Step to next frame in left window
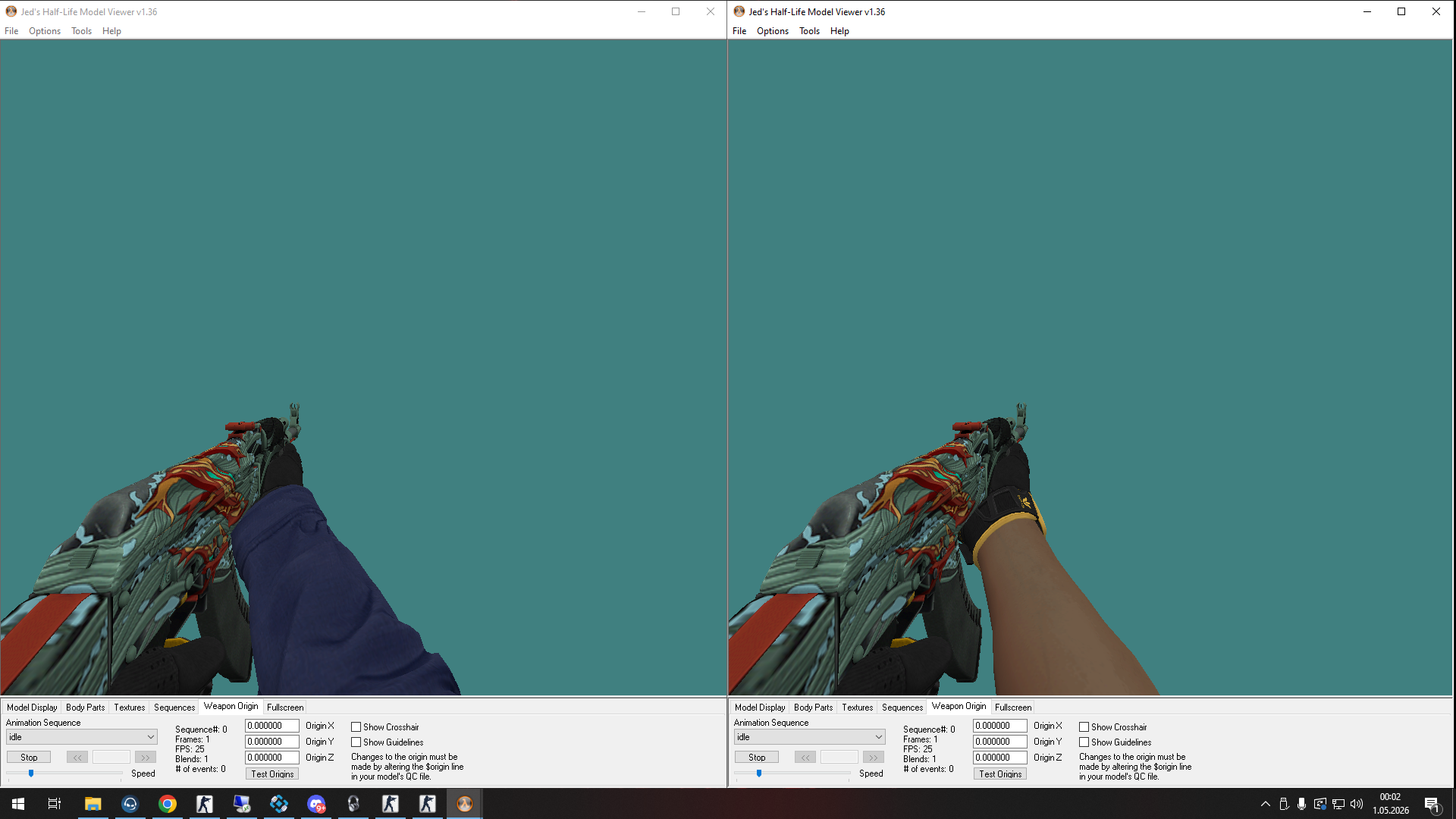 pyautogui.click(x=146, y=758)
